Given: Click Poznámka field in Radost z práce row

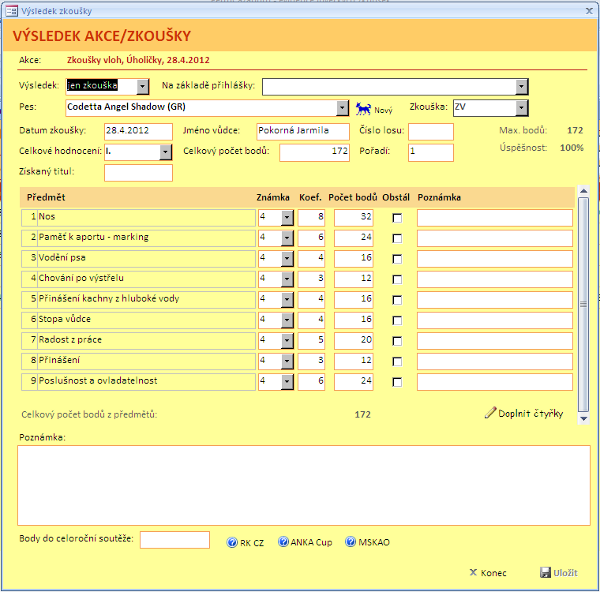Looking at the screenshot, I should point(495,341).
